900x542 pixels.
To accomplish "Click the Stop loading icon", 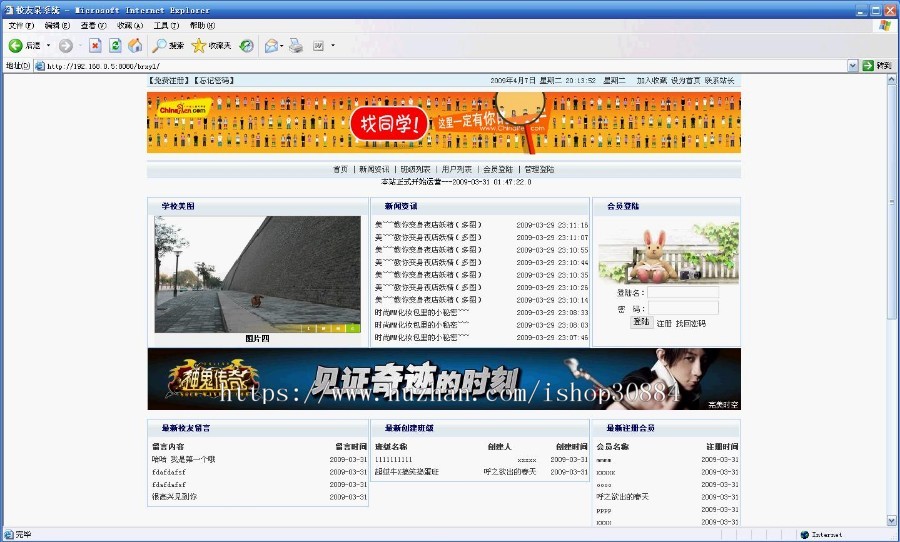I will tap(95, 45).
